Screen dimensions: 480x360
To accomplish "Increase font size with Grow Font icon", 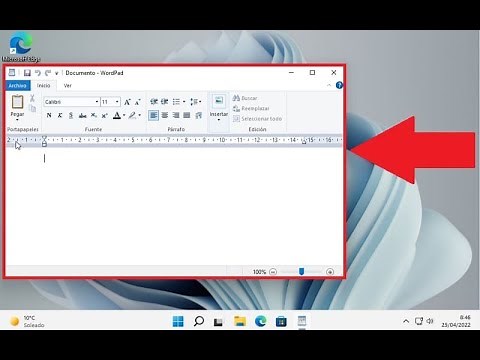I will click(127, 102).
